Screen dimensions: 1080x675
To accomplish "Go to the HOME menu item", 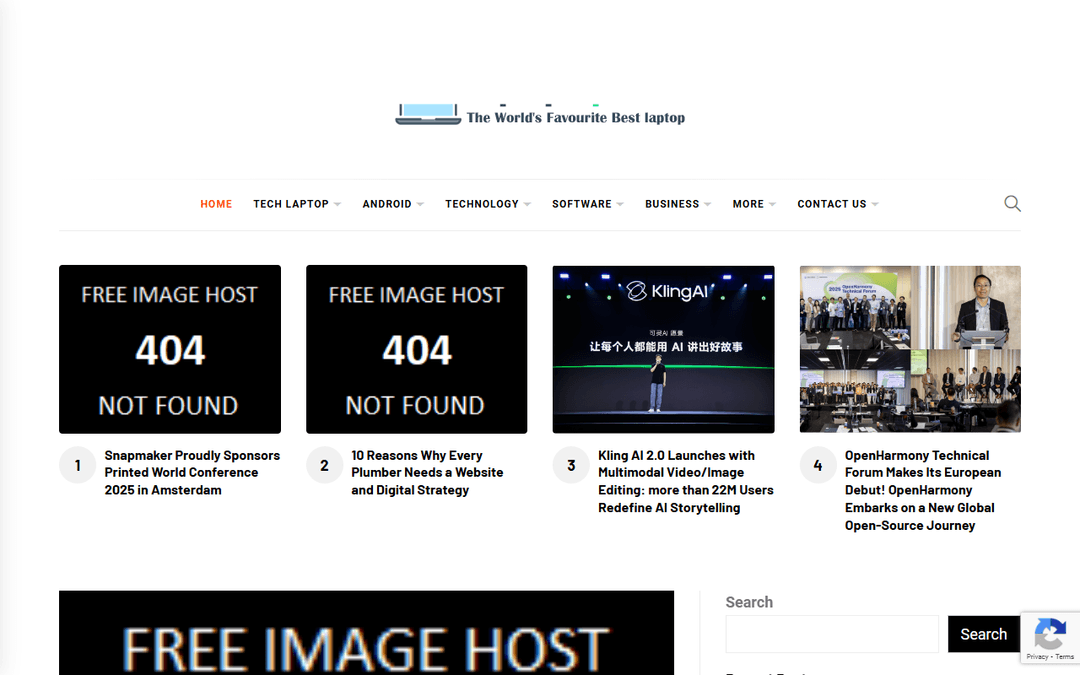I will (x=216, y=204).
